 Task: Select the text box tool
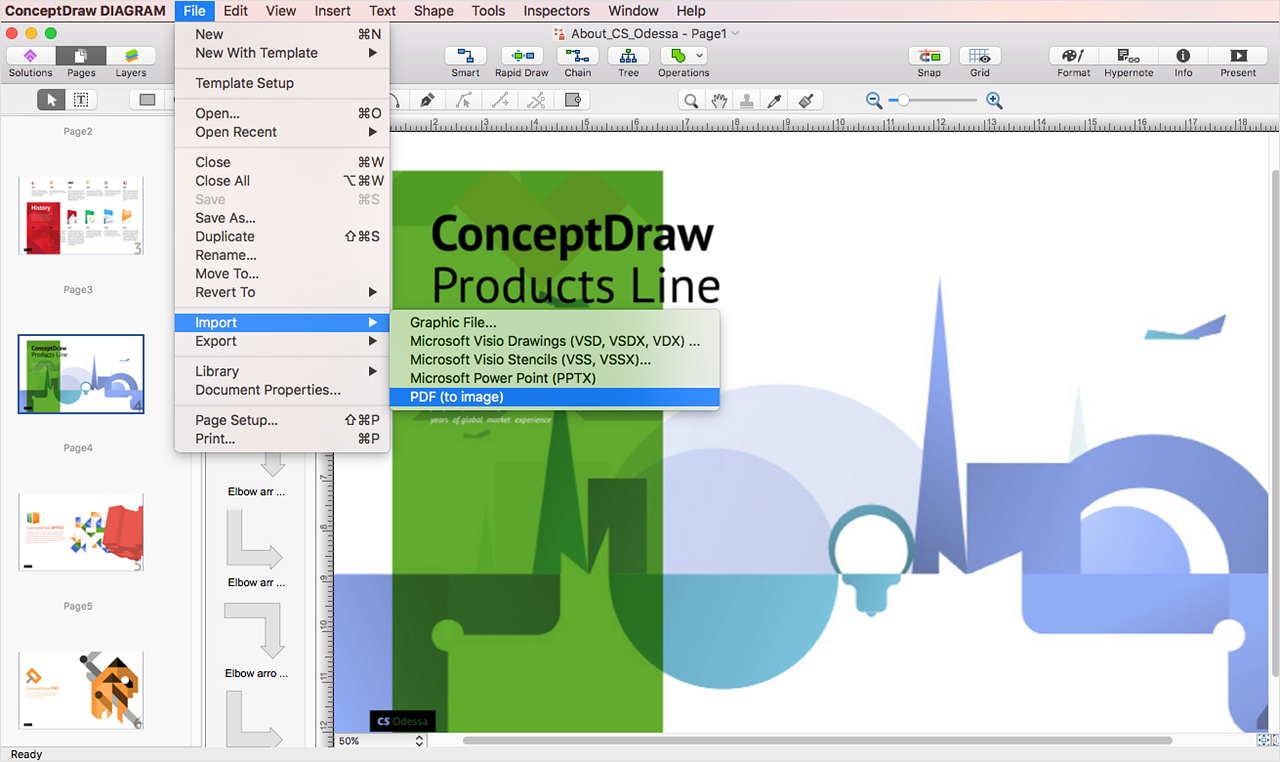(81, 99)
